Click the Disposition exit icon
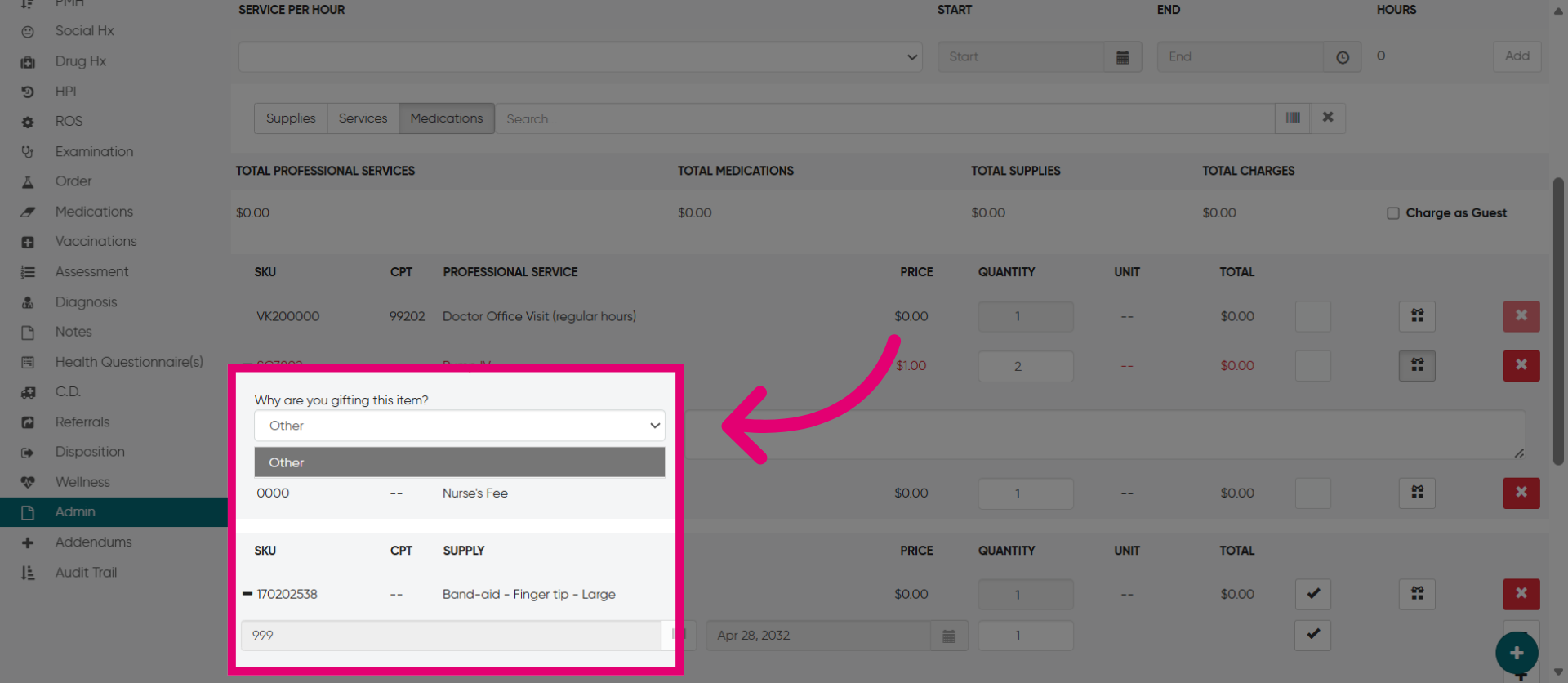Screen dimensions: 1568x683 click(28, 452)
